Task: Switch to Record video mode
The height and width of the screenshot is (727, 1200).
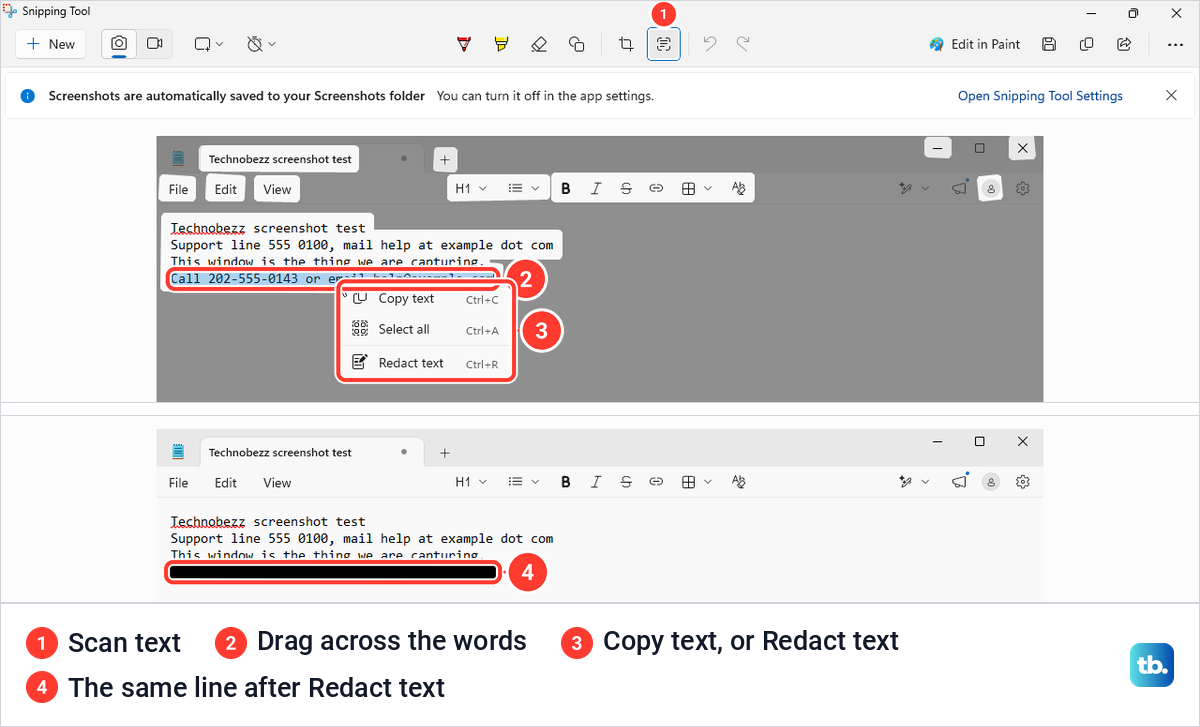Action: 154,44
